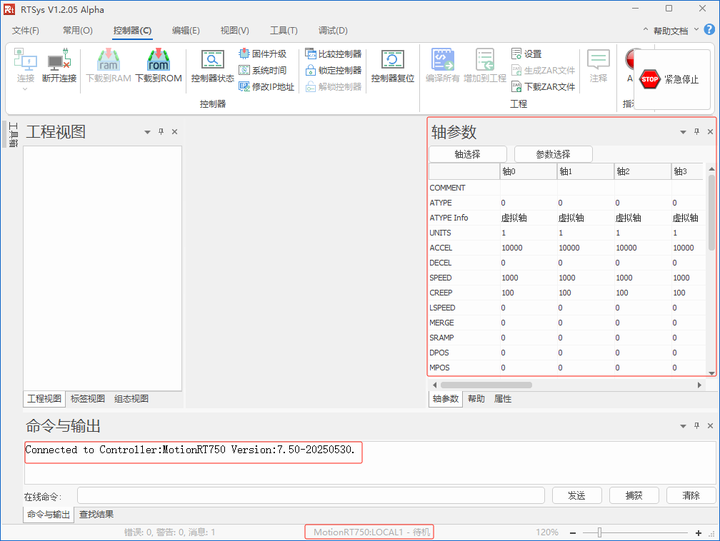The width and height of the screenshot is (720, 541).
Task: Pin the 命令与输出 panel
Action: tap(697, 426)
